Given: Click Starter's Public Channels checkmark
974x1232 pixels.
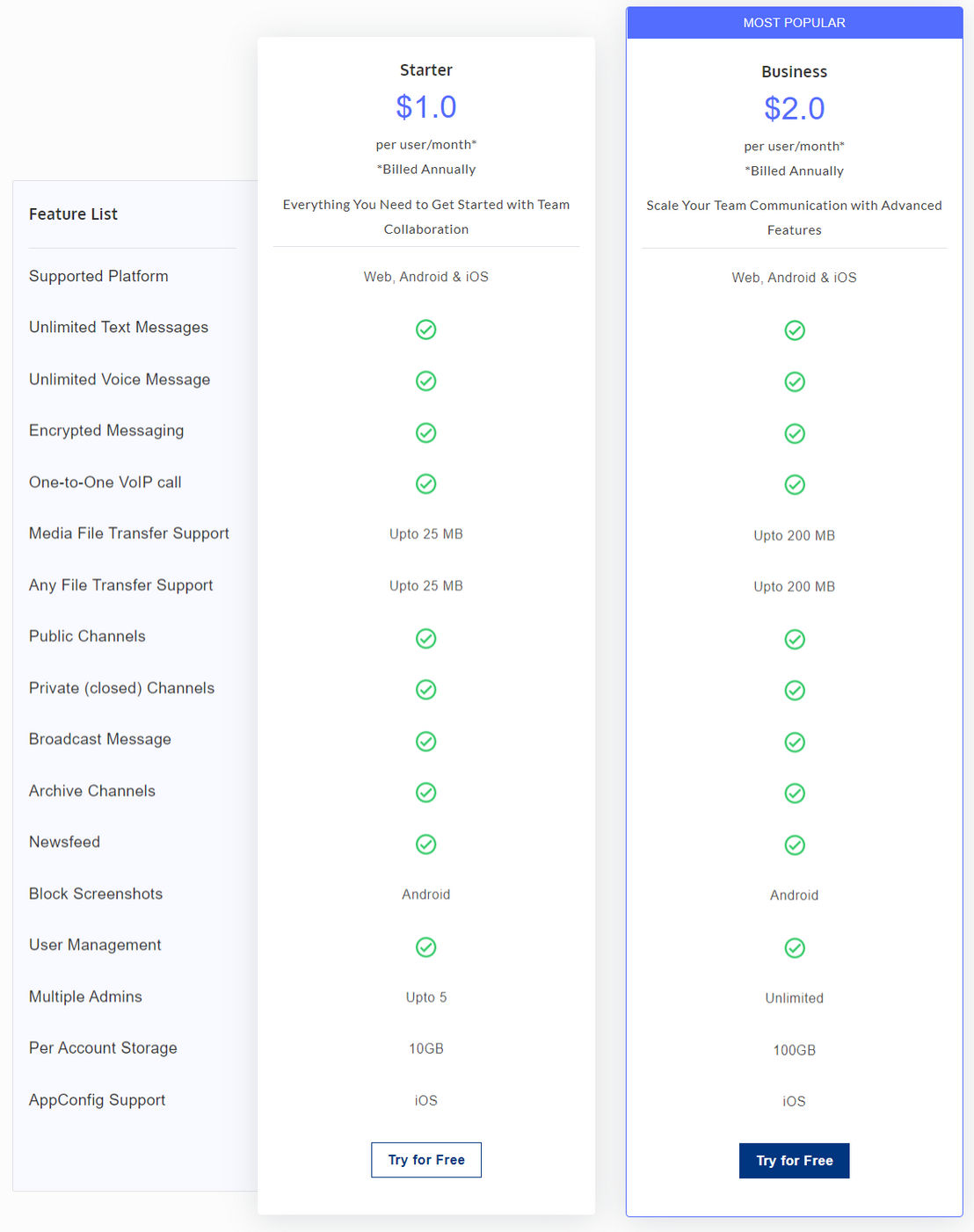Looking at the screenshot, I should tap(426, 638).
